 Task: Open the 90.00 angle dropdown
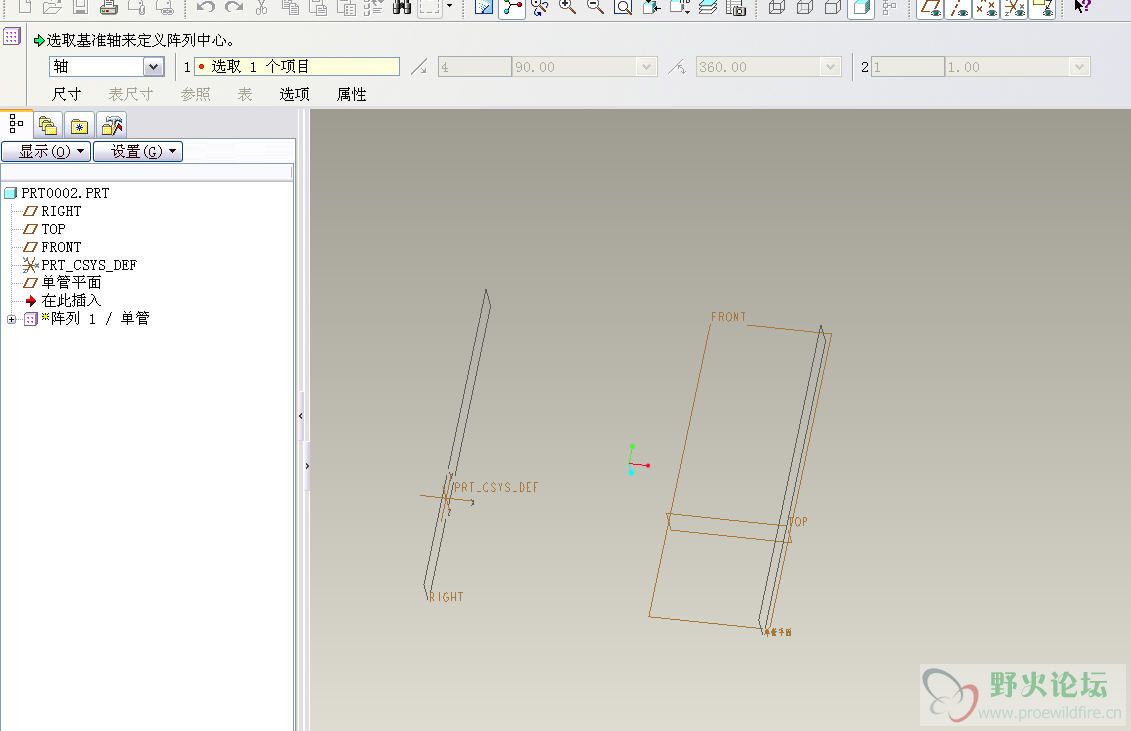(x=647, y=67)
